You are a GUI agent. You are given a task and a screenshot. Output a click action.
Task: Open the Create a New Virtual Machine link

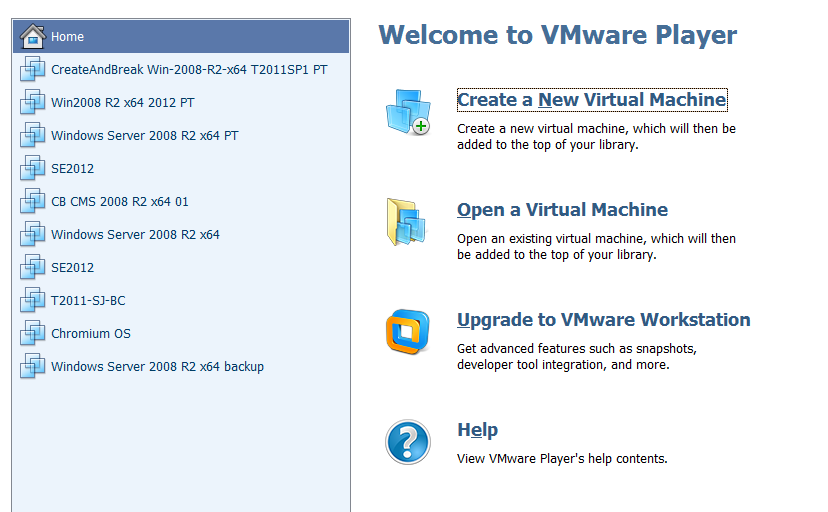click(591, 100)
